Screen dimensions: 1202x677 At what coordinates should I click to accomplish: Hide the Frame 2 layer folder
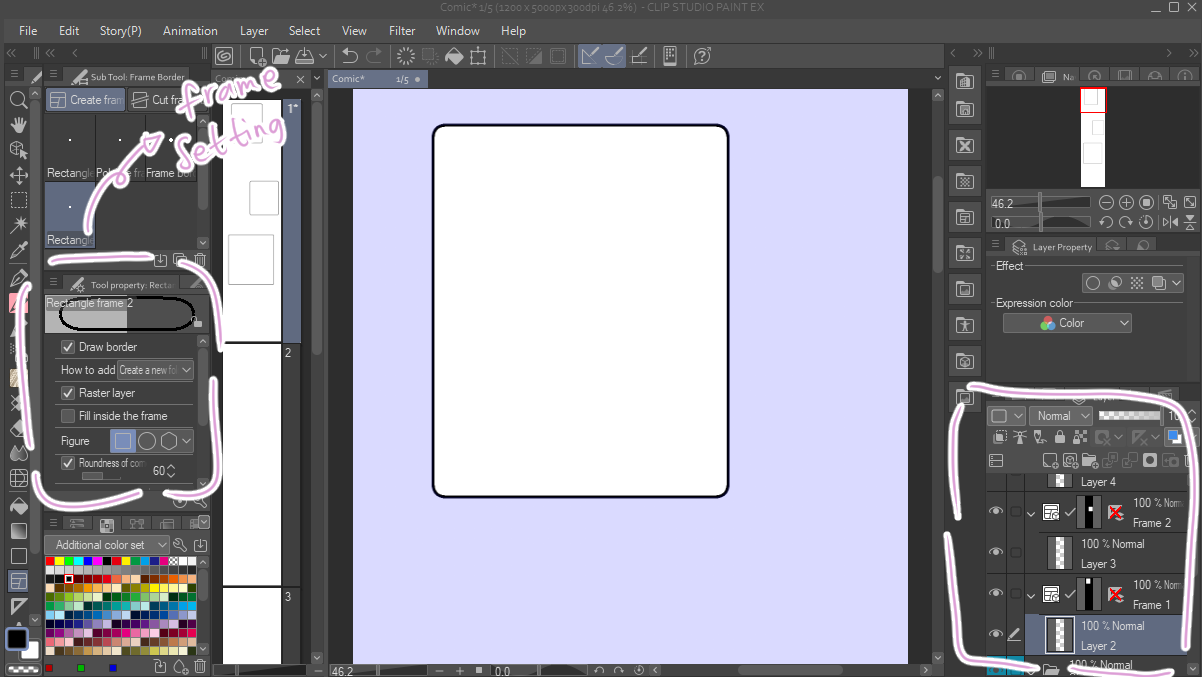point(995,512)
